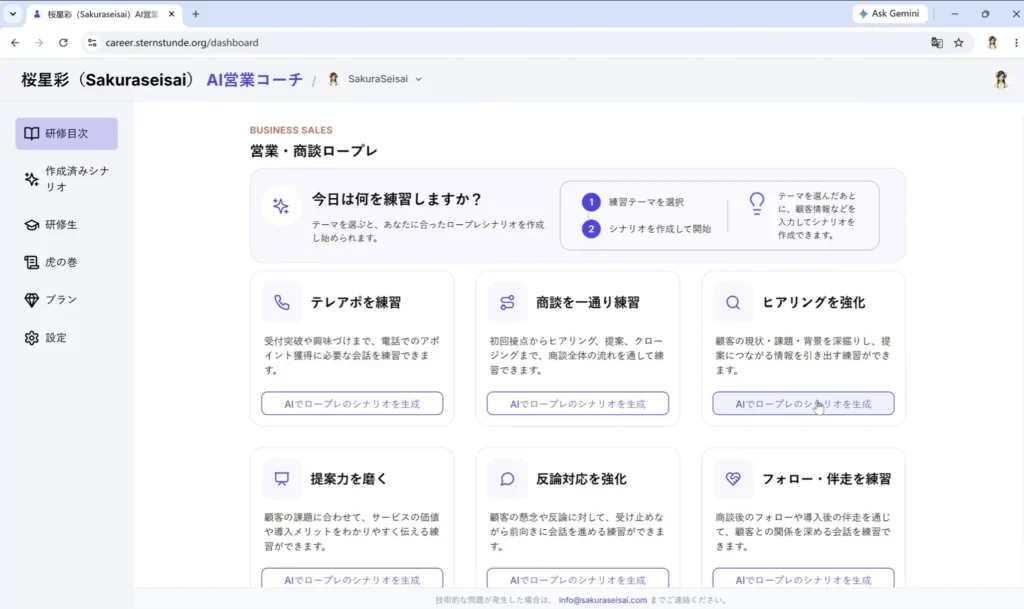This screenshot has width=1024, height=609.
Task: Click the phone icon on the テレアポを練習 card
Action: 281,302
